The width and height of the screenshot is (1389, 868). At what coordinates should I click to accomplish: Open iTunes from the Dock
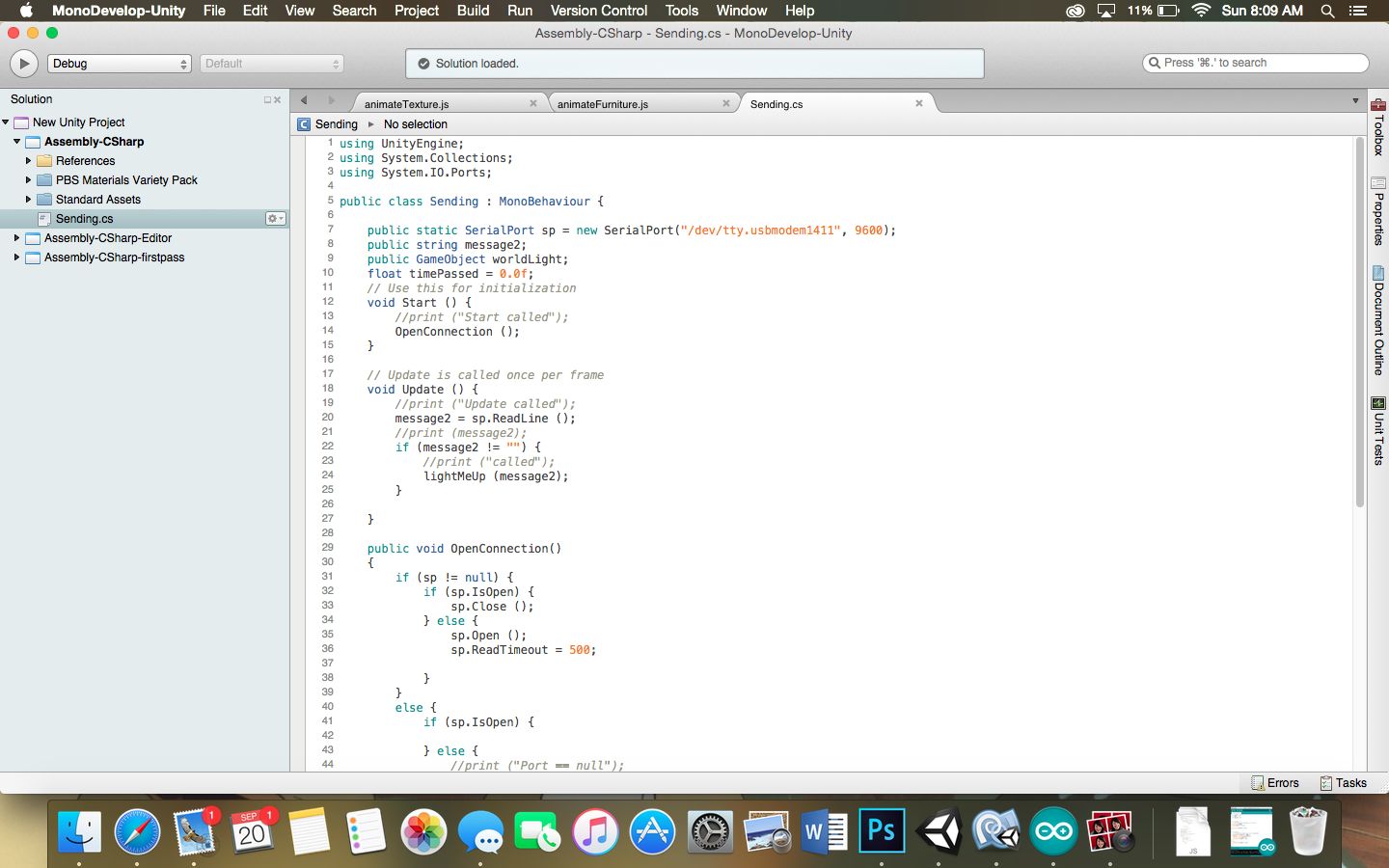(595, 831)
